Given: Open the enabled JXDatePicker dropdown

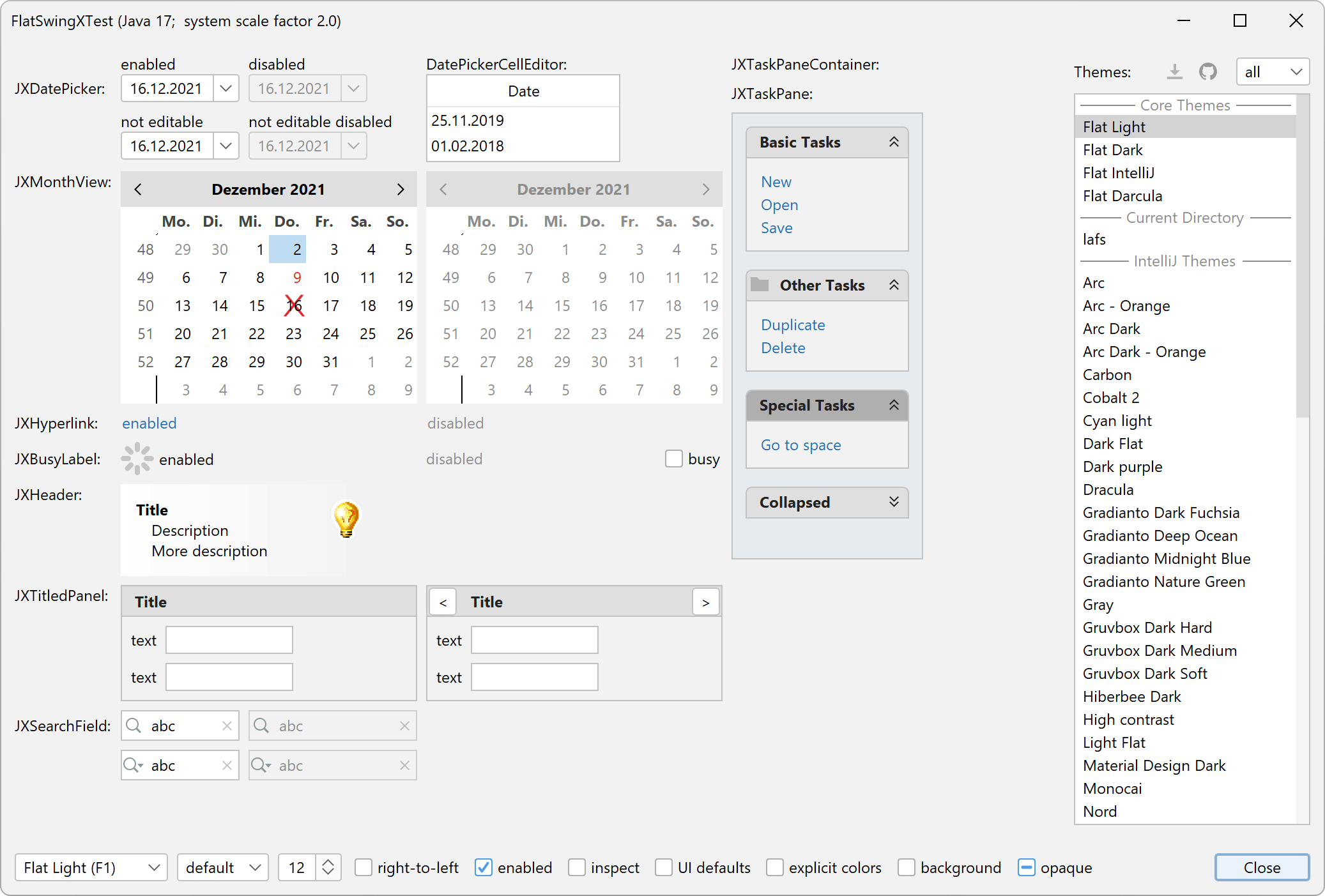Looking at the screenshot, I should (226, 88).
